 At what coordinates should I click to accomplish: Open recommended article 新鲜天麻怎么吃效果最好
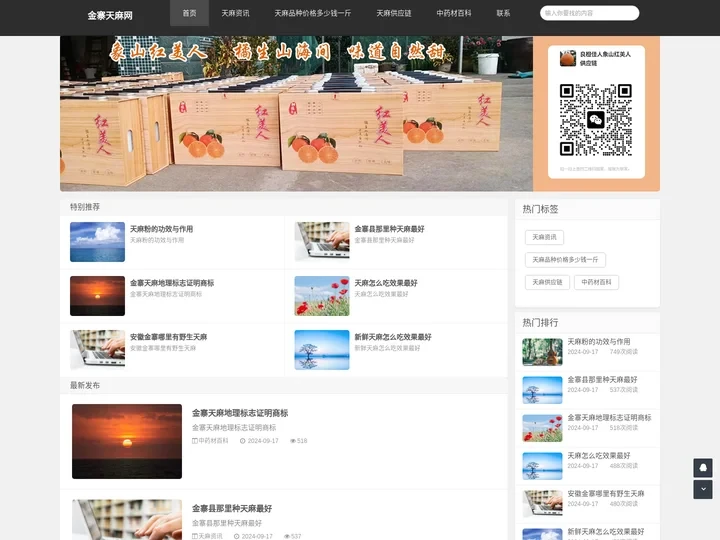point(393,337)
